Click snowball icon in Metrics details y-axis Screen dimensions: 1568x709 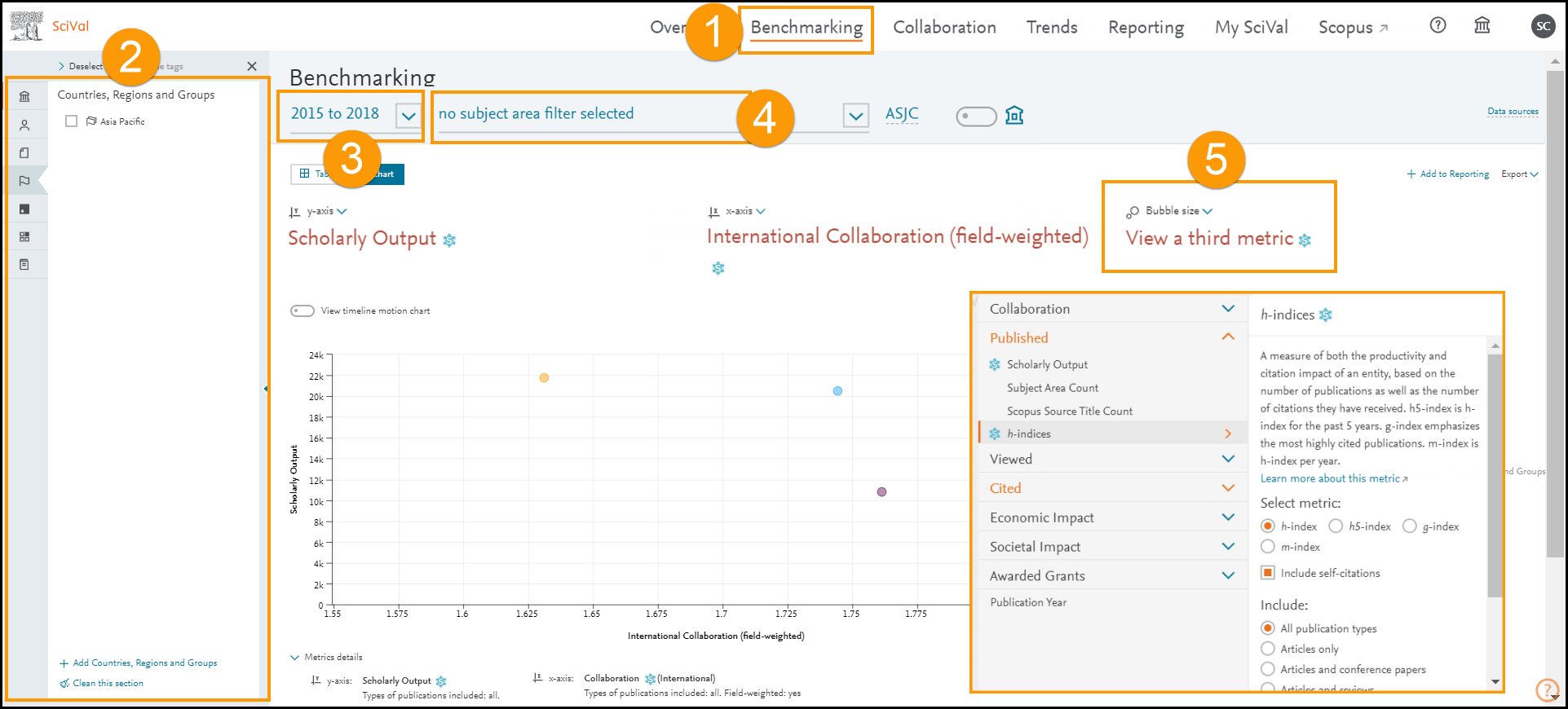[x=441, y=681]
